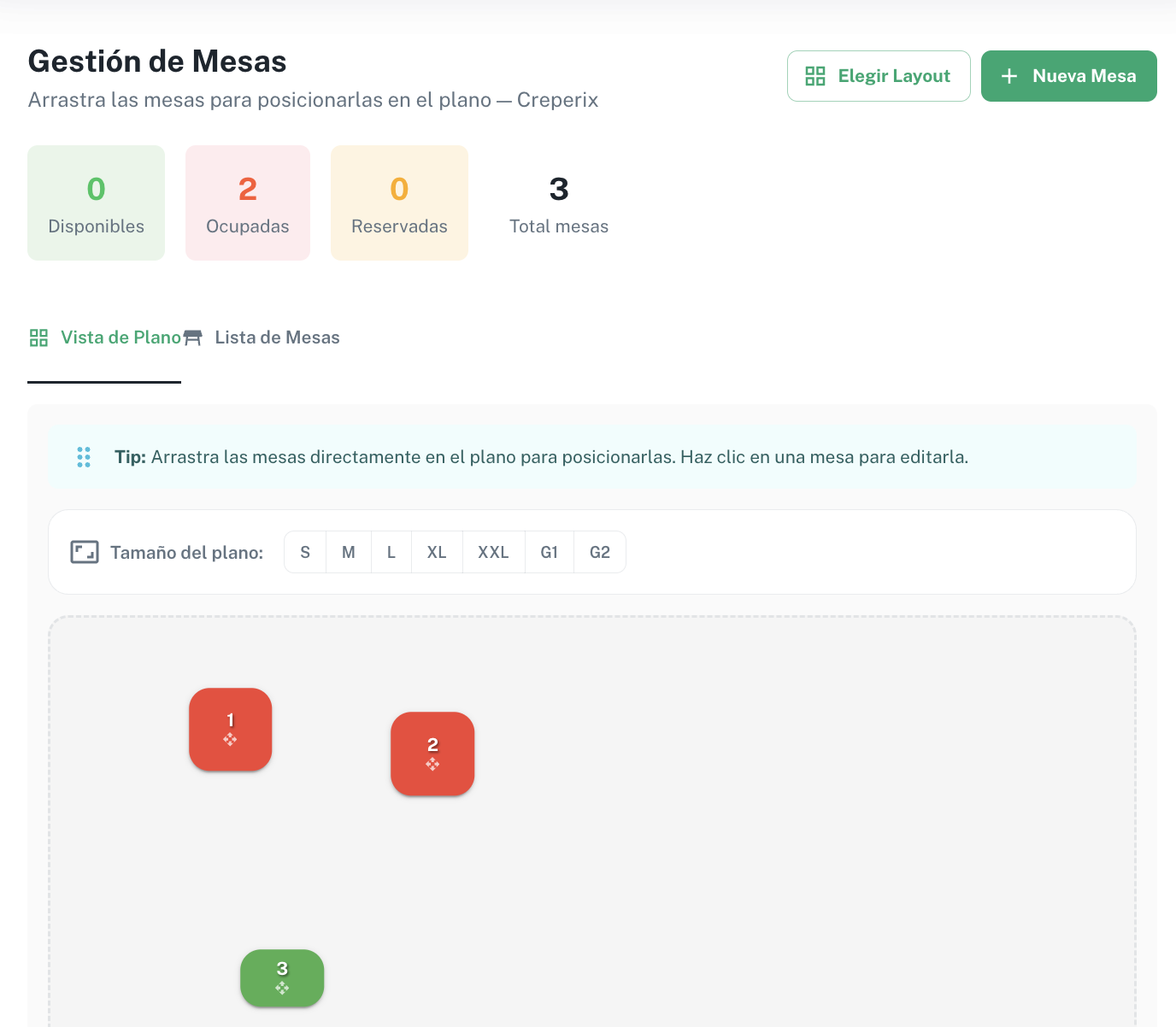Open the Elegir Layout dialog
Screen dimensions: 1176x1027
pyautogui.click(x=878, y=75)
